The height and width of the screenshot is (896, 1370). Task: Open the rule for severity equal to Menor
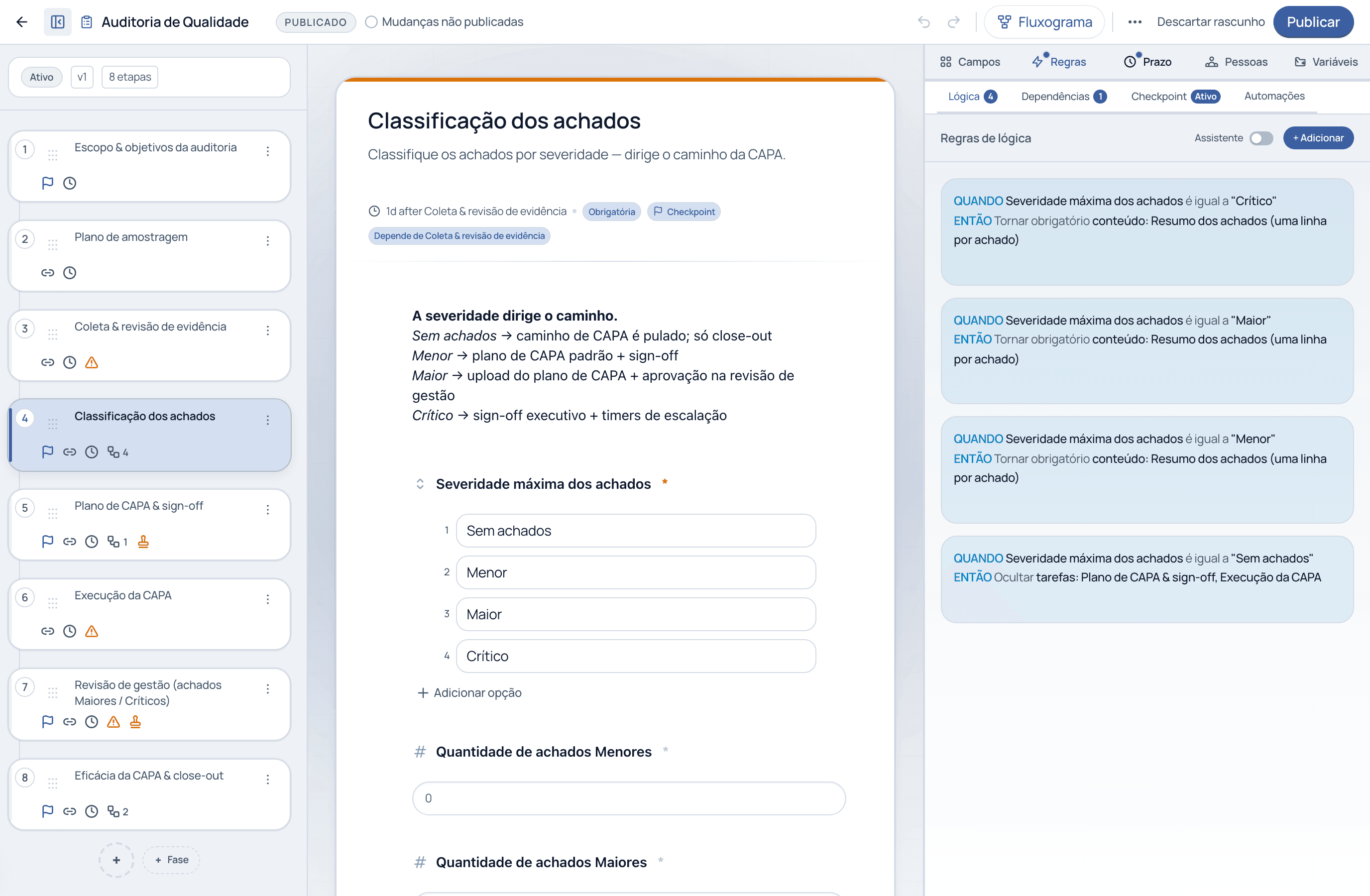pyautogui.click(x=1146, y=470)
